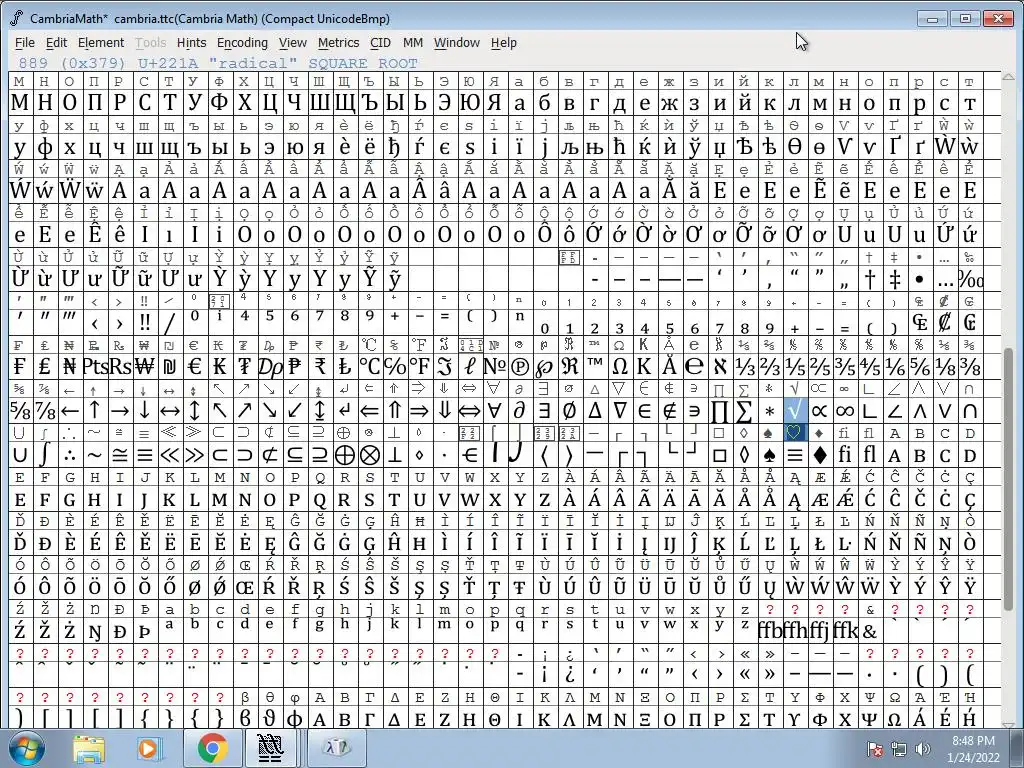
Task: Click the FontForge title bar app icon
Action: tap(16, 18)
